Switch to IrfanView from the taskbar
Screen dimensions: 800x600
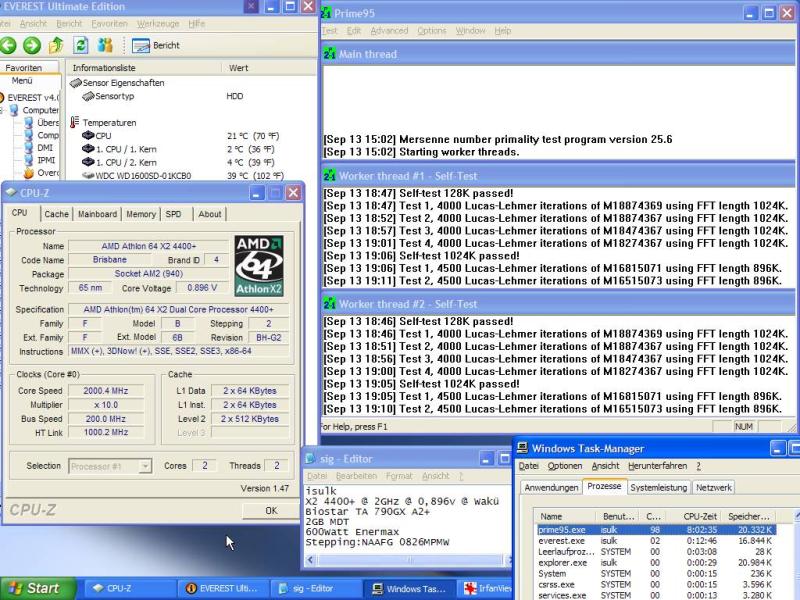pyautogui.click(x=485, y=589)
